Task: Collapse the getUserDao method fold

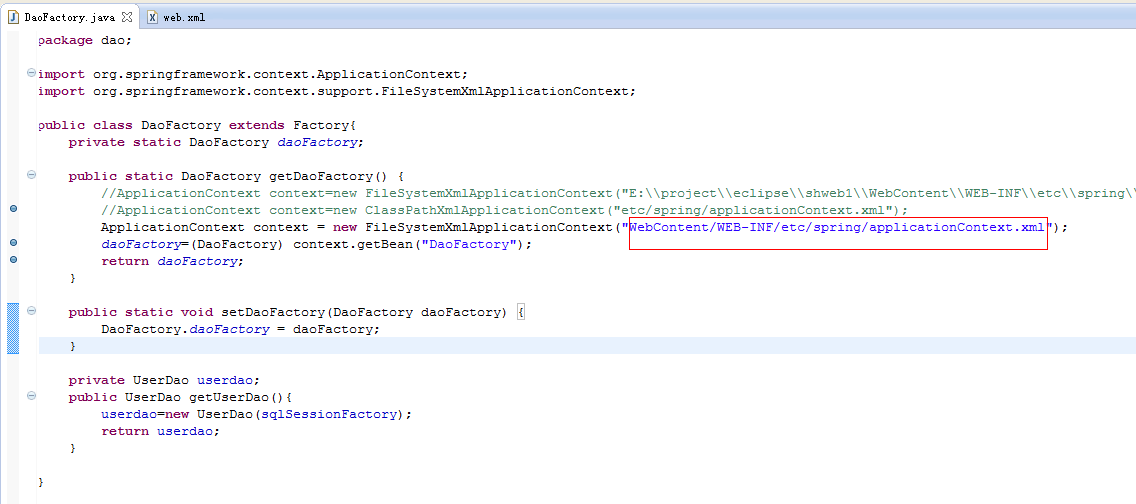Action: click(31, 395)
